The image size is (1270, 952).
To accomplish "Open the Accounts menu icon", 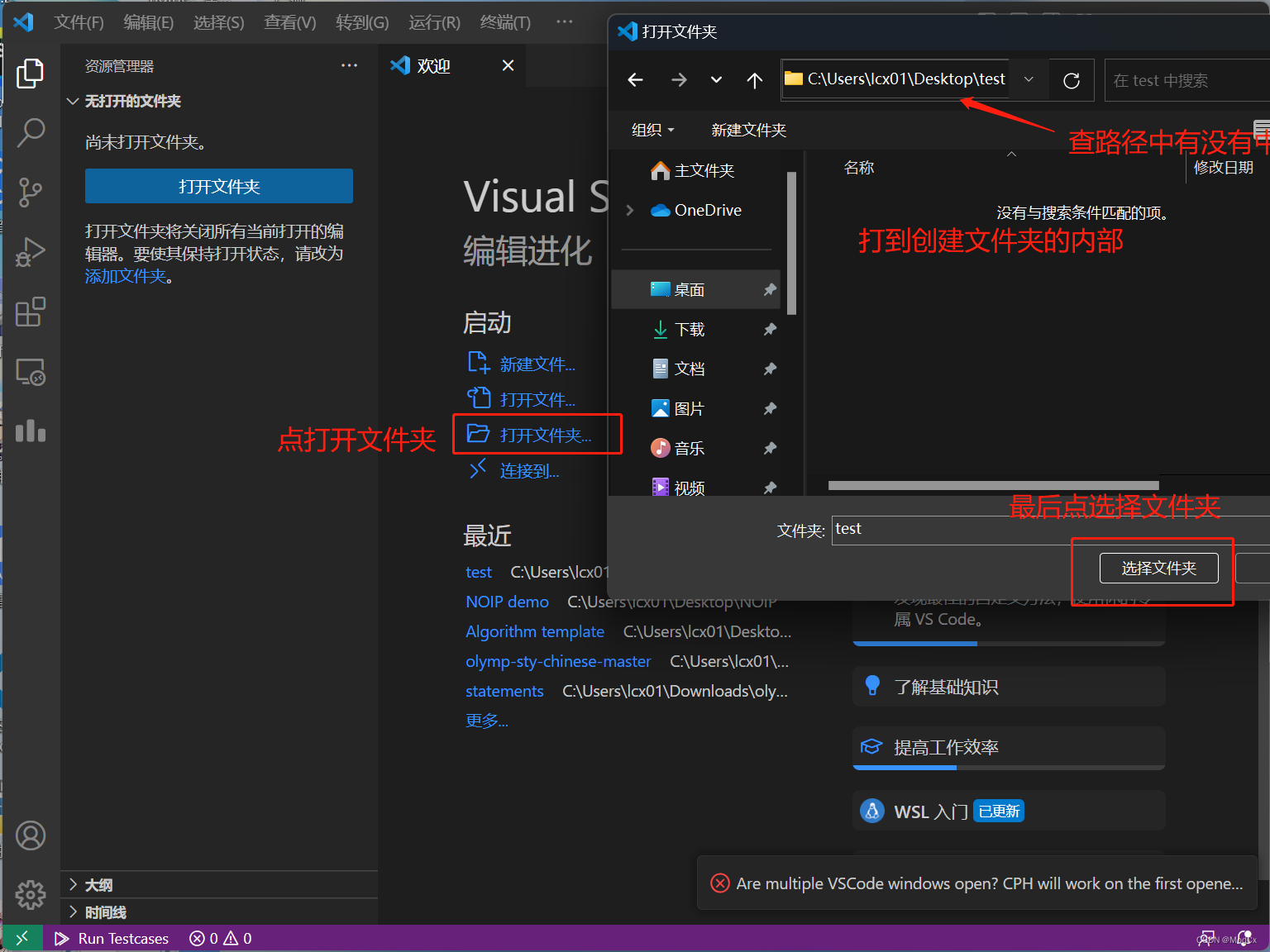I will 31,835.
